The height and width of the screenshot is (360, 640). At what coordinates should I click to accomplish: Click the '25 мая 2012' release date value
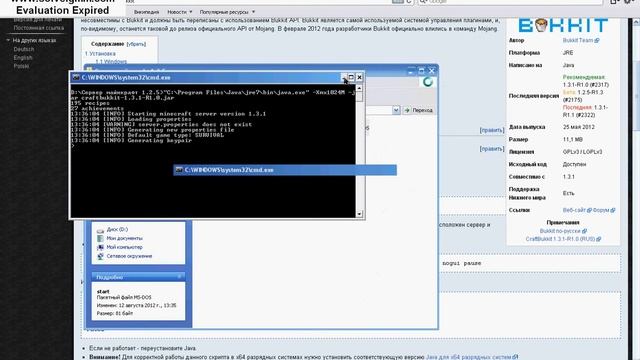579,127
